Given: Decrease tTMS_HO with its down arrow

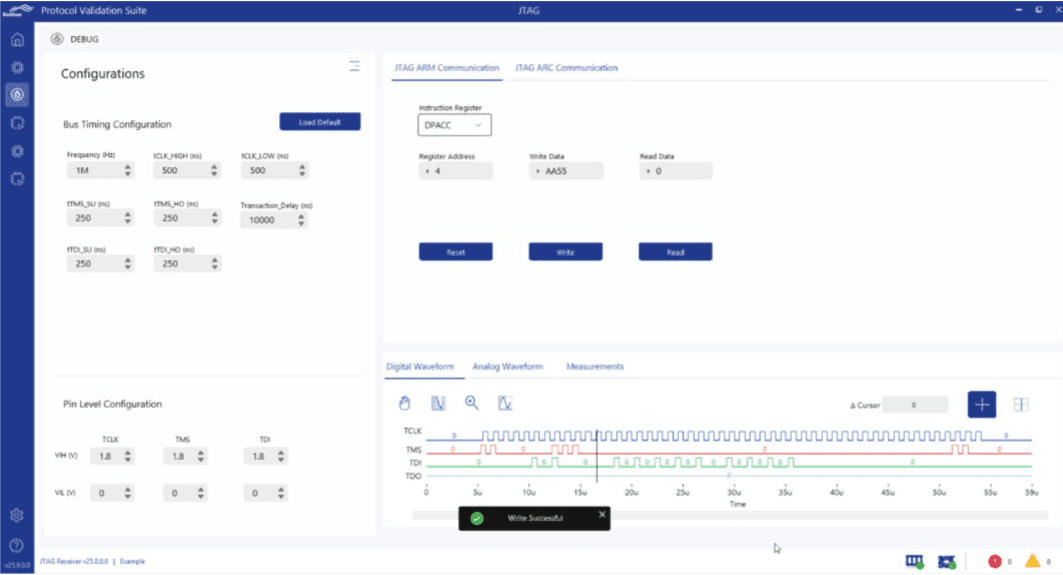Looking at the screenshot, I should point(214,222).
